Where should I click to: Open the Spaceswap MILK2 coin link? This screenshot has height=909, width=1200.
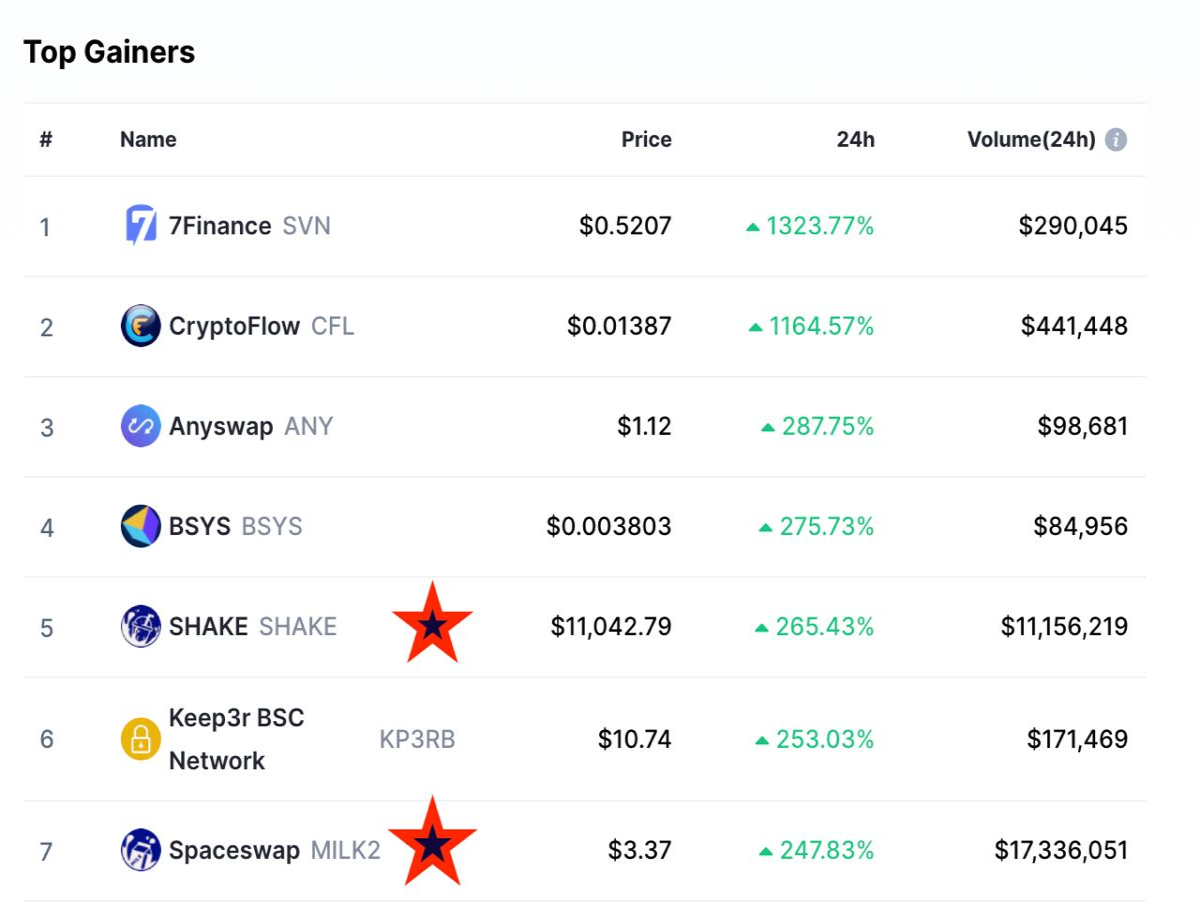(275, 850)
